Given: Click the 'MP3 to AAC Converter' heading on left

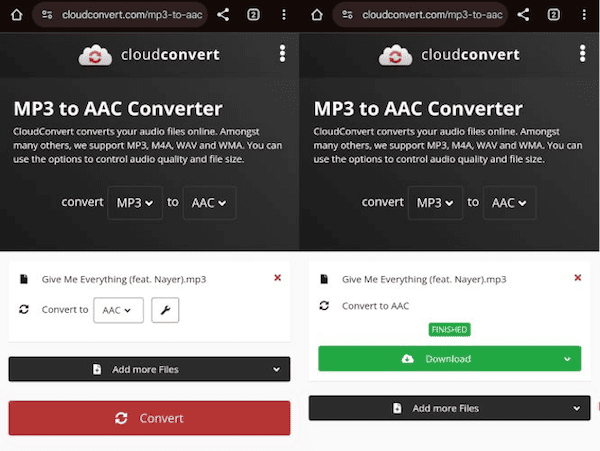Looking at the screenshot, I should (x=118, y=109).
